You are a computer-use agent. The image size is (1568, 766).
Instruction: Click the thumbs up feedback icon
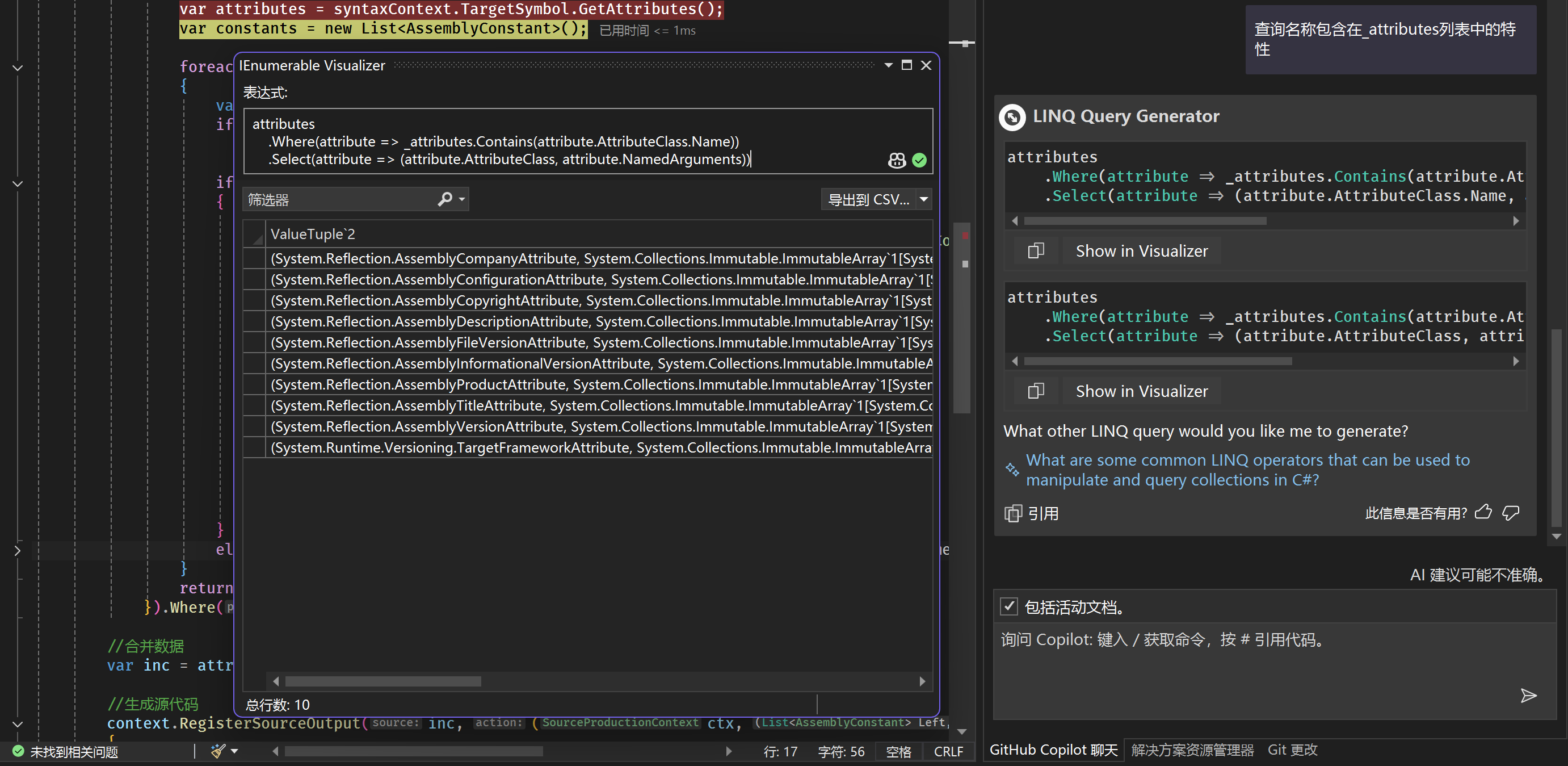click(1483, 512)
